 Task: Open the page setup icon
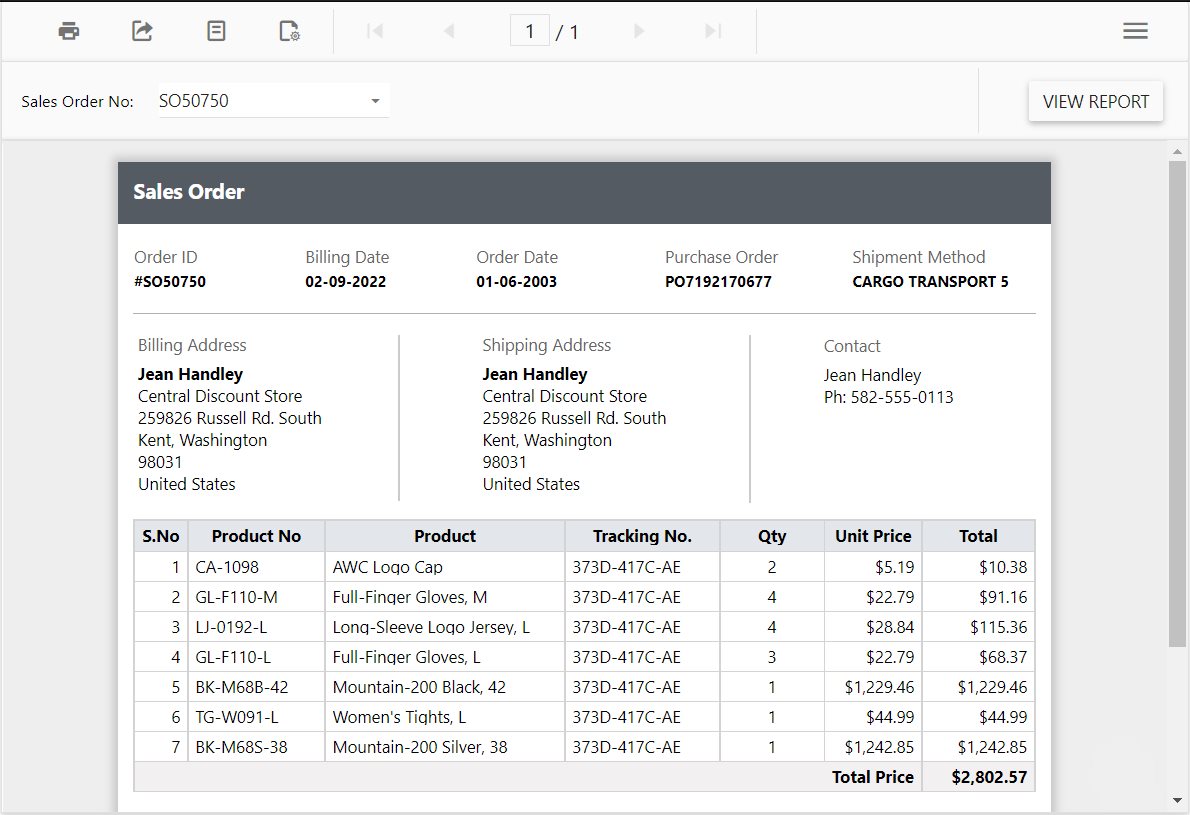289,31
